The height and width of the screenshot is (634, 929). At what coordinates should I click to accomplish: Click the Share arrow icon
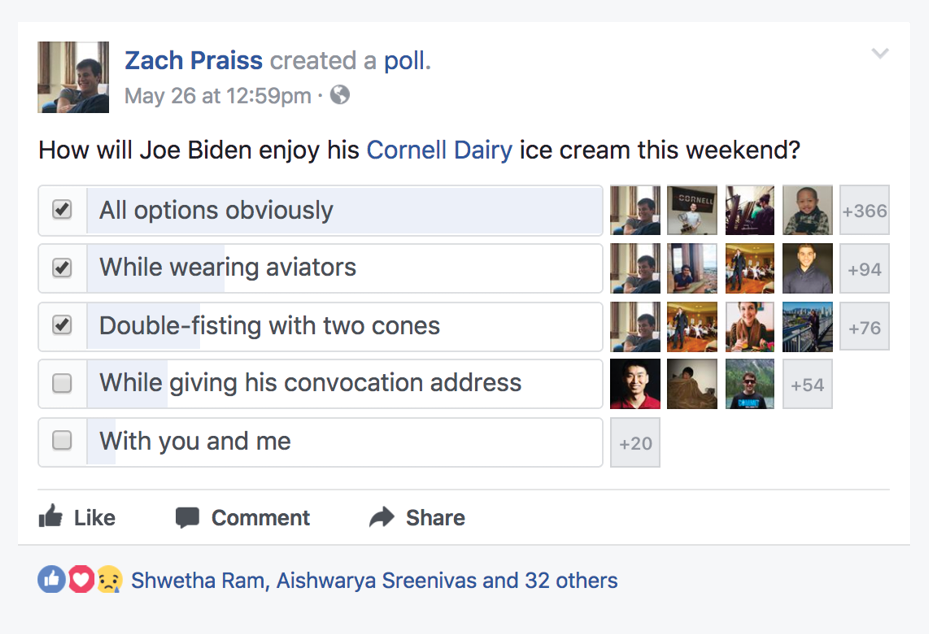pos(382,517)
